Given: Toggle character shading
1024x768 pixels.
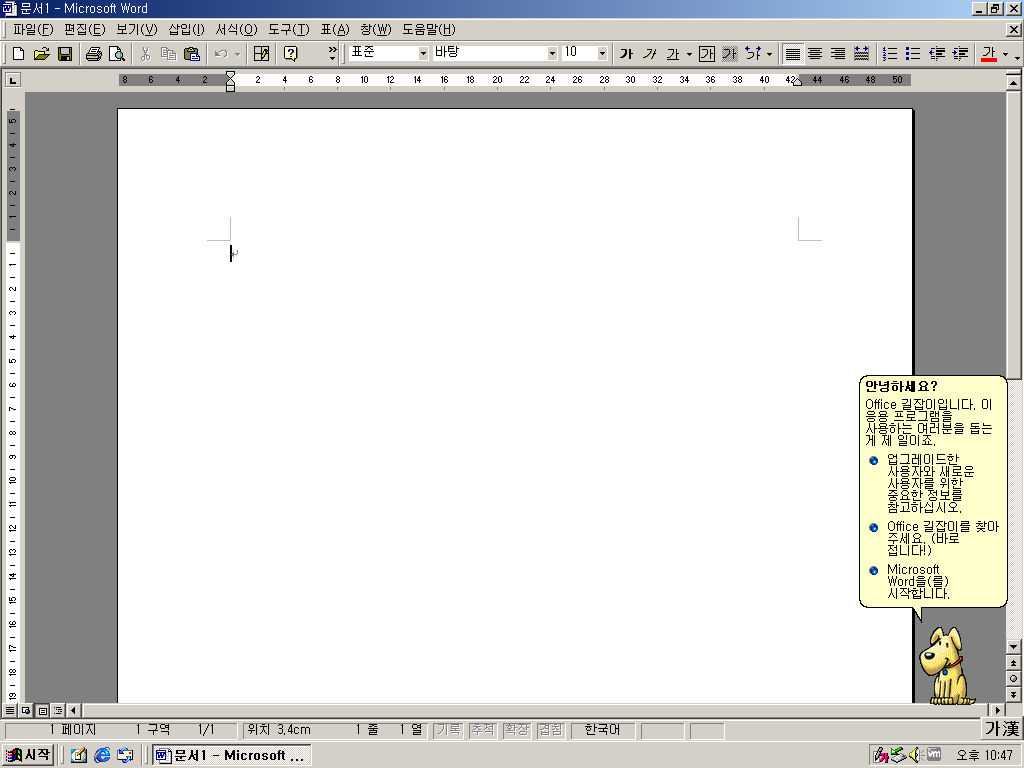Looking at the screenshot, I should tap(729, 54).
